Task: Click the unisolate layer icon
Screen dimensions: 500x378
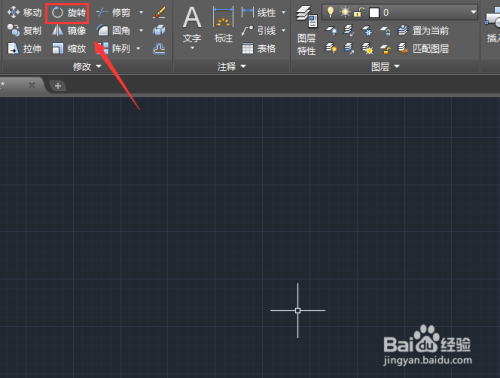Action: [x=349, y=49]
